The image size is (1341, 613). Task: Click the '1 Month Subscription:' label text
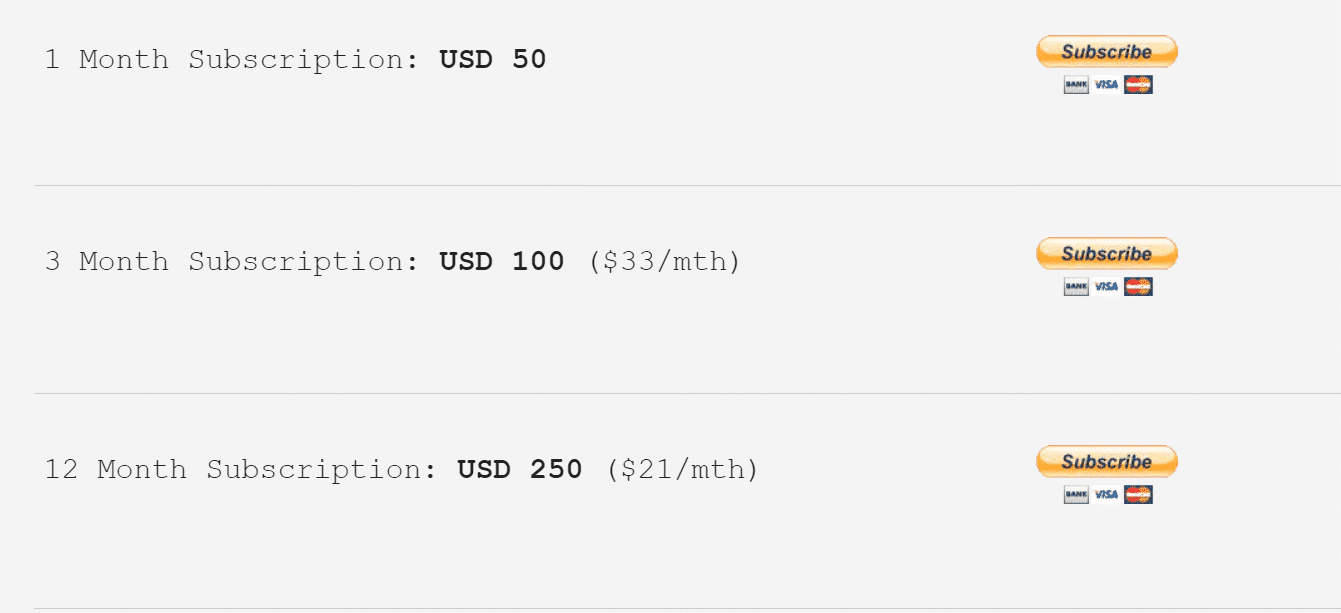pos(232,60)
